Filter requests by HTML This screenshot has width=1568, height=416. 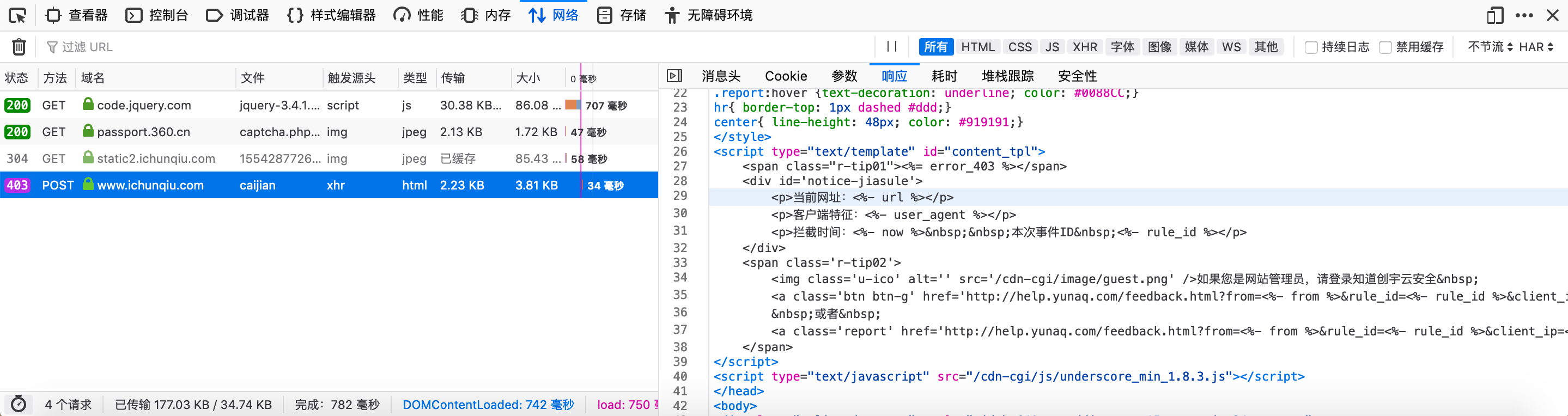[977, 47]
